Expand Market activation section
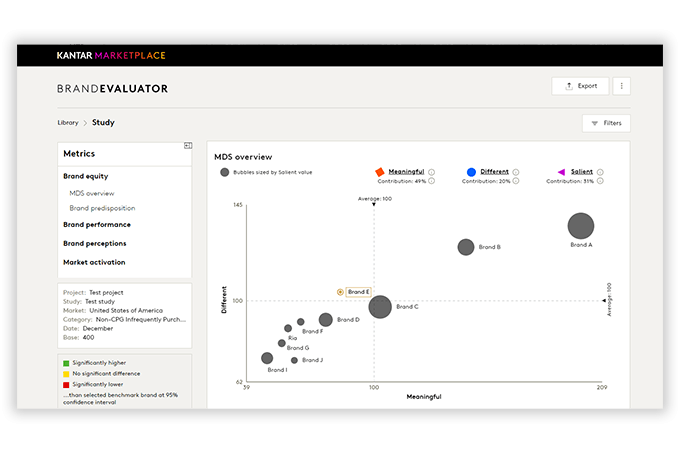This screenshot has height=453, width=680. 94,262
